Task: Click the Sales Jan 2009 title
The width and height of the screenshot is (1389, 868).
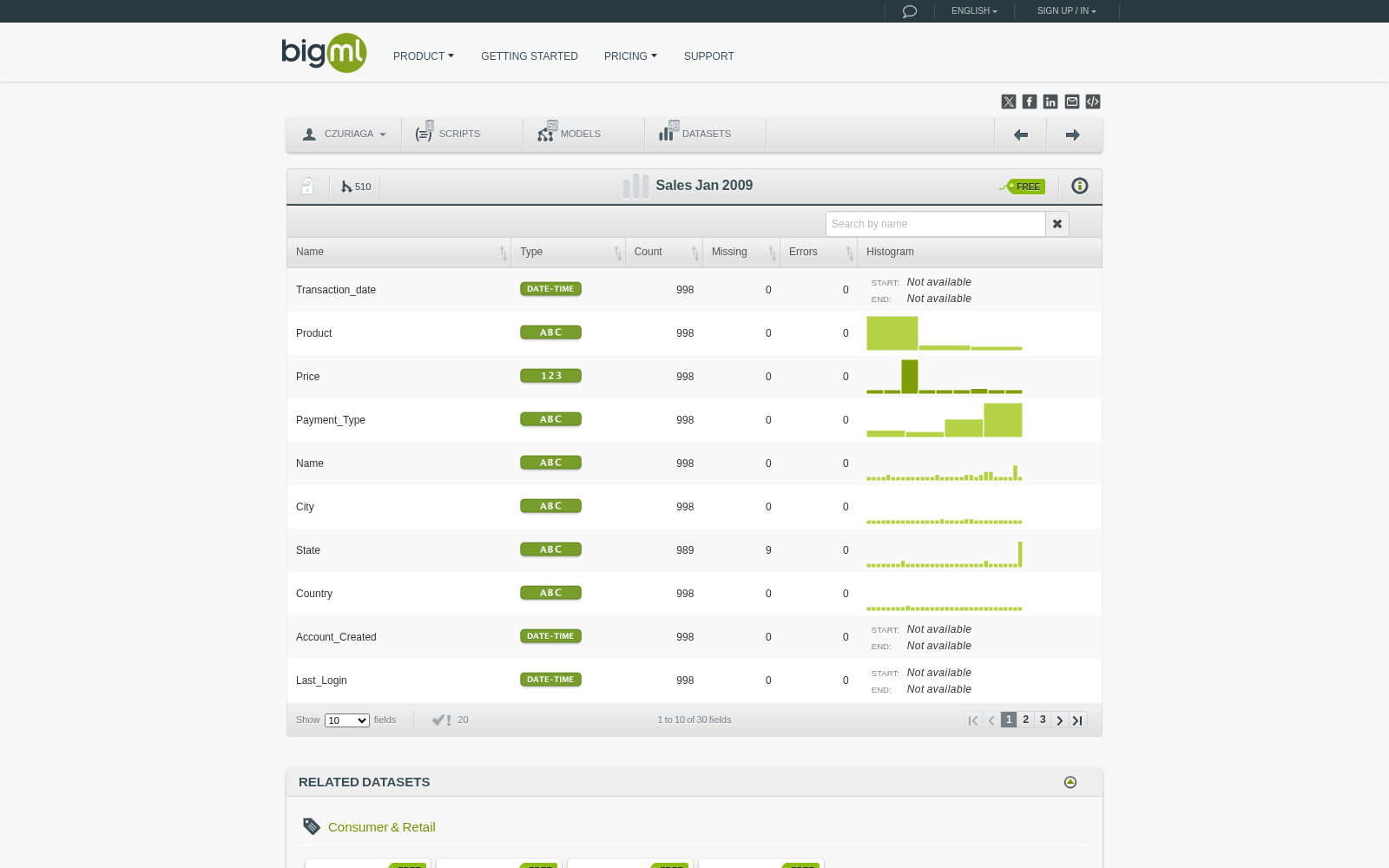Action: pos(704,186)
